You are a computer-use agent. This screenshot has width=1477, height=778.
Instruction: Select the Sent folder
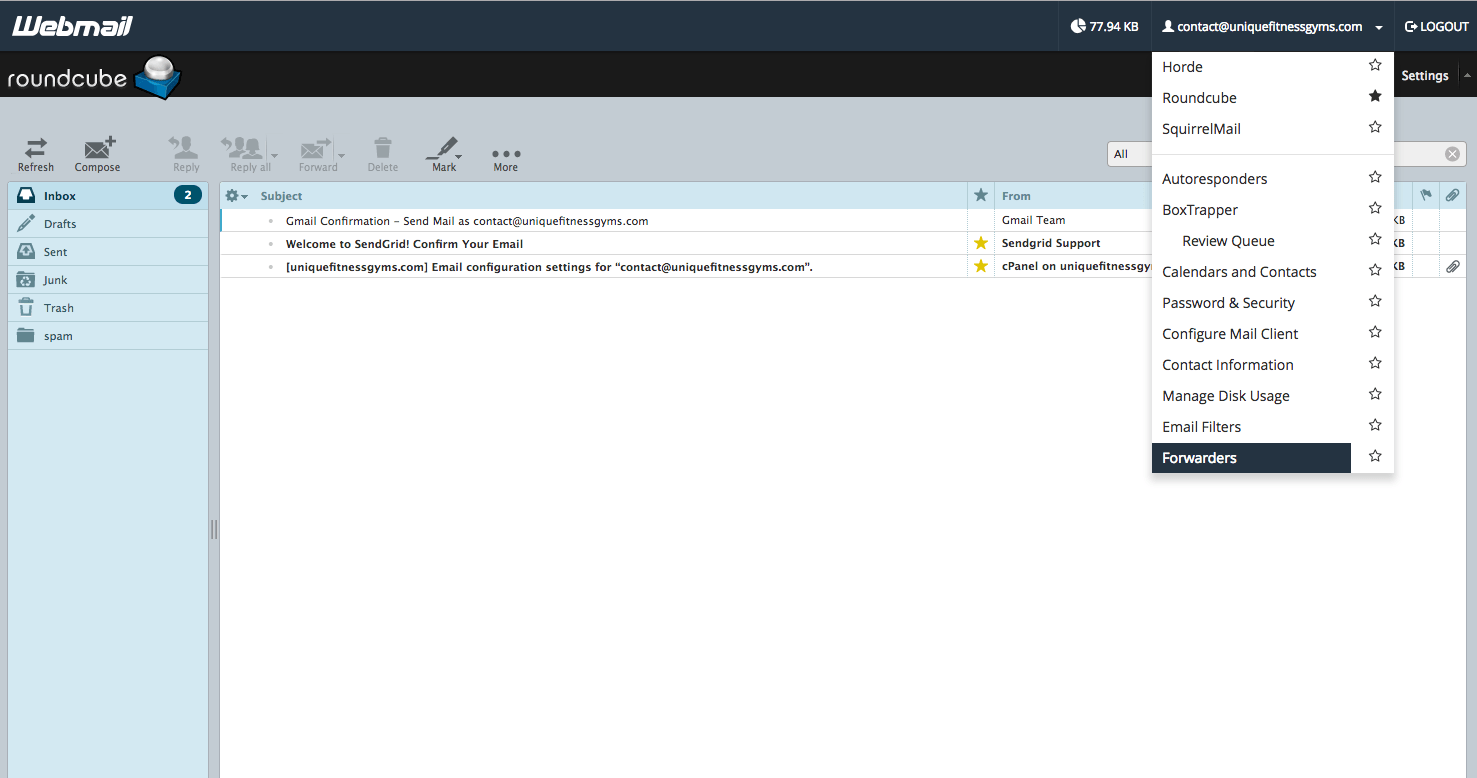pos(108,252)
